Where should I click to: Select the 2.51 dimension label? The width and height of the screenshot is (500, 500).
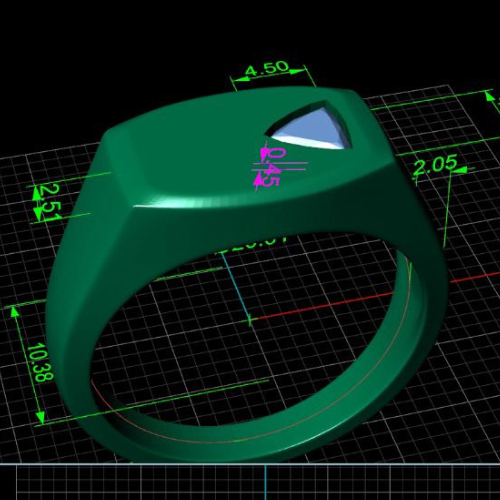click(x=51, y=202)
